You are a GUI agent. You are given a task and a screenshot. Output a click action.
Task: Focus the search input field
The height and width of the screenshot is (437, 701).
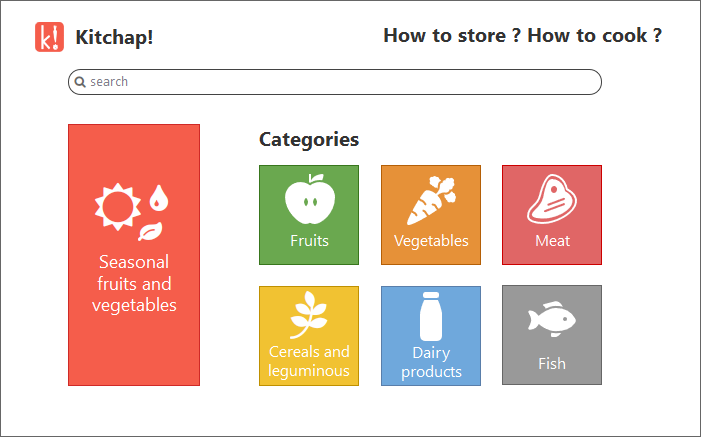[x=335, y=82]
